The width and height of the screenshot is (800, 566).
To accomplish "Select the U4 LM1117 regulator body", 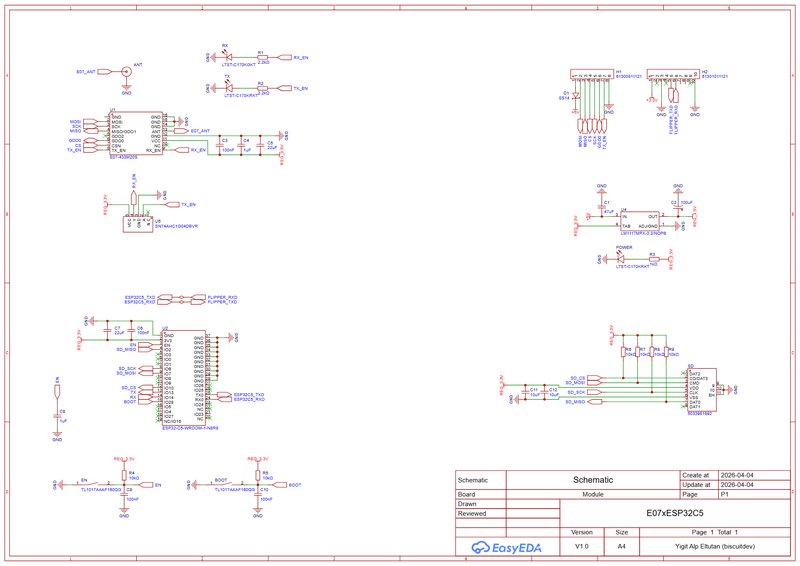I will point(639,221).
